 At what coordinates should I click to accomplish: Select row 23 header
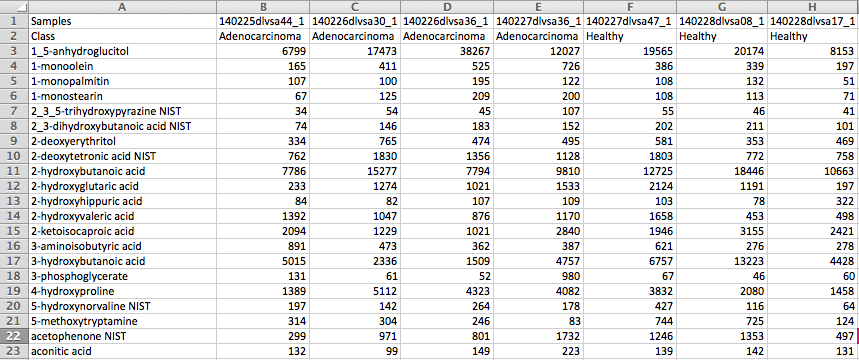pyautogui.click(x=14, y=351)
